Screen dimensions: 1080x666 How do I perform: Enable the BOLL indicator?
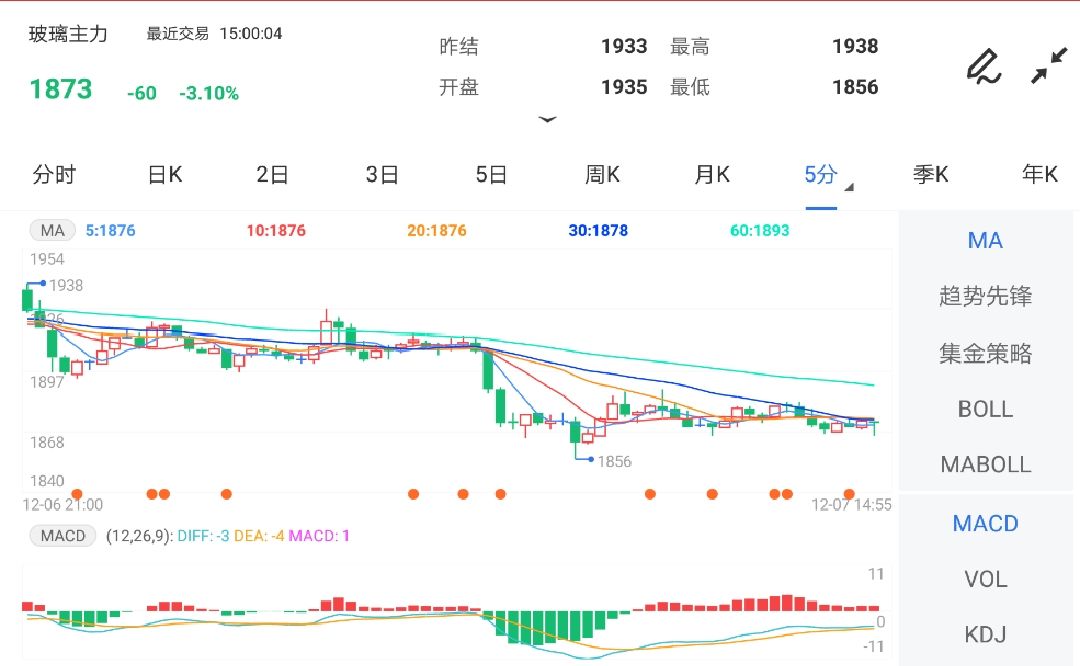click(x=984, y=408)
